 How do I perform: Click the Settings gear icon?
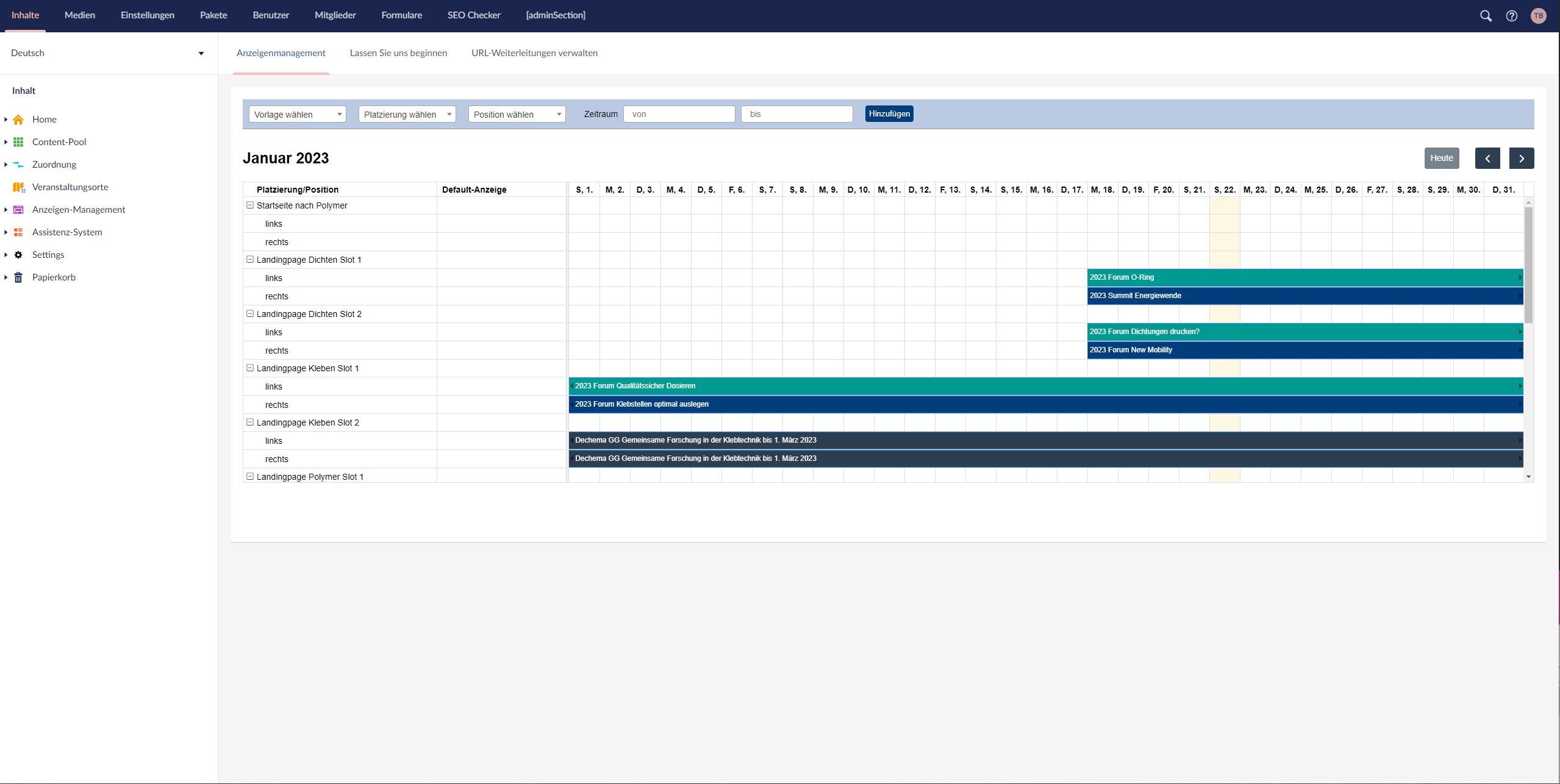18,255
